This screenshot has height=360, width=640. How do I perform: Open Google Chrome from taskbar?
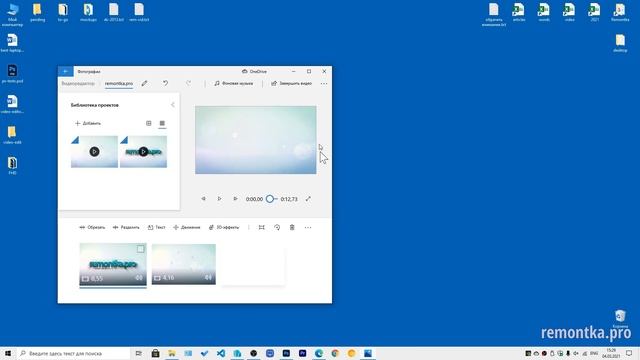coord(335,353)
